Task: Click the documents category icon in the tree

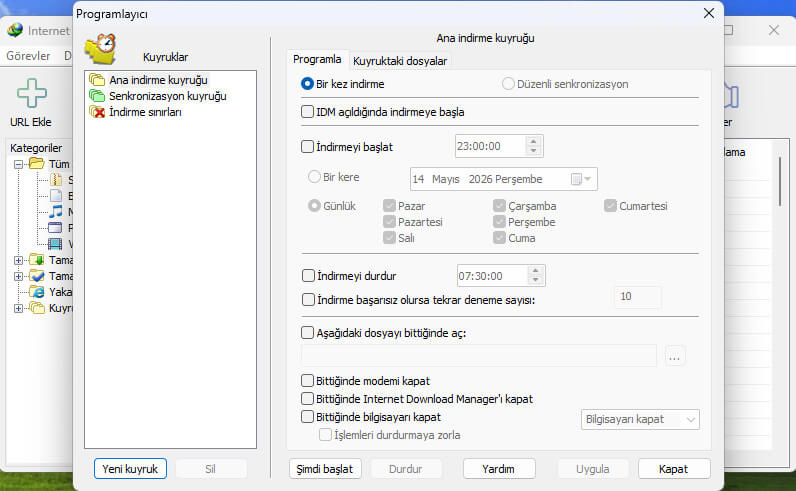Action: 56,195
